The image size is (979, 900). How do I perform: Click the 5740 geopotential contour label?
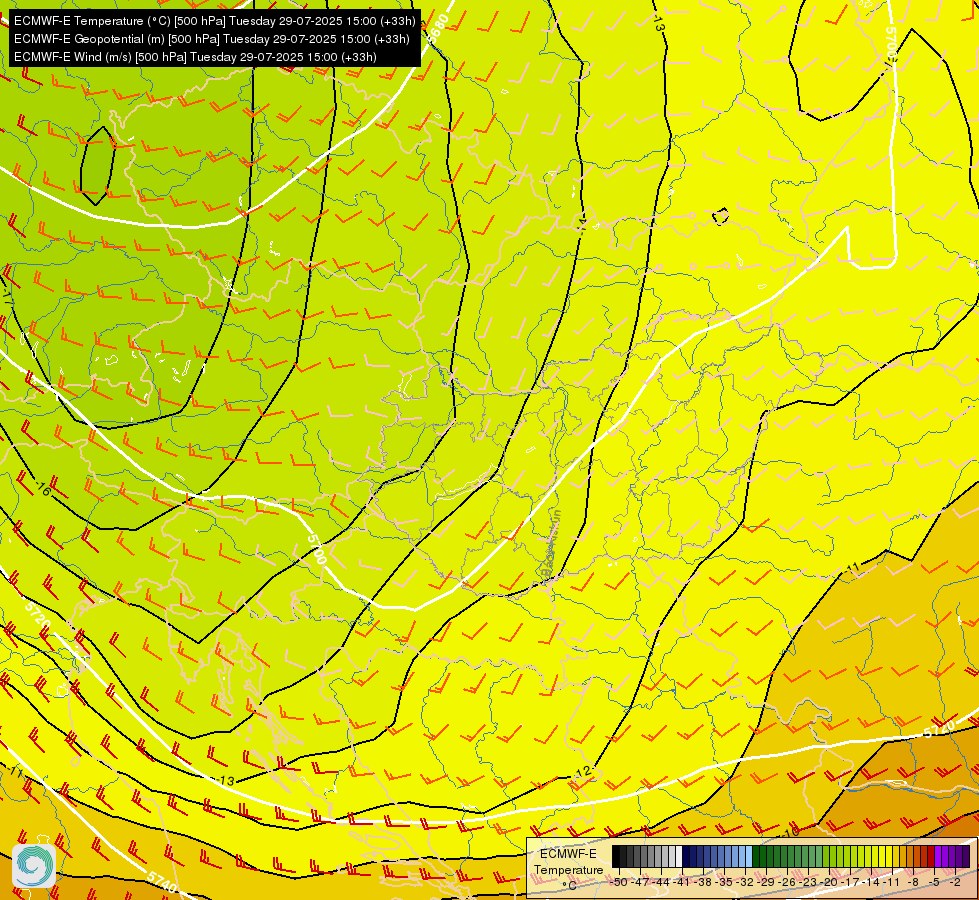162,881
